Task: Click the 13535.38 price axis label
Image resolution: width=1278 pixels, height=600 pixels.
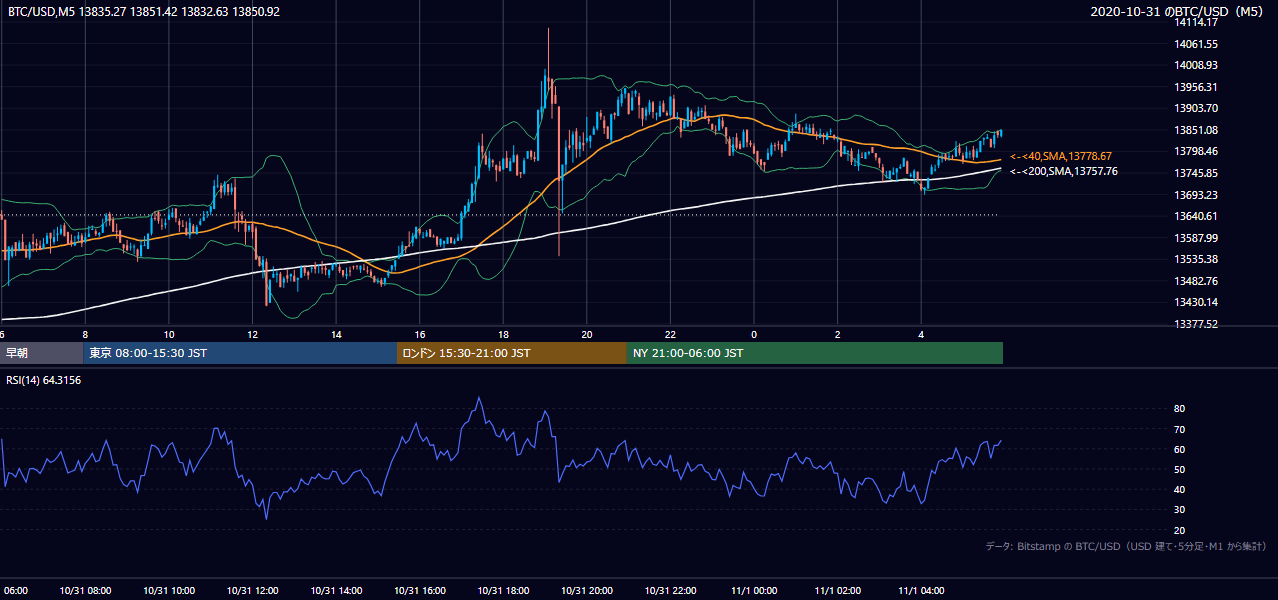Action: 1197,259
